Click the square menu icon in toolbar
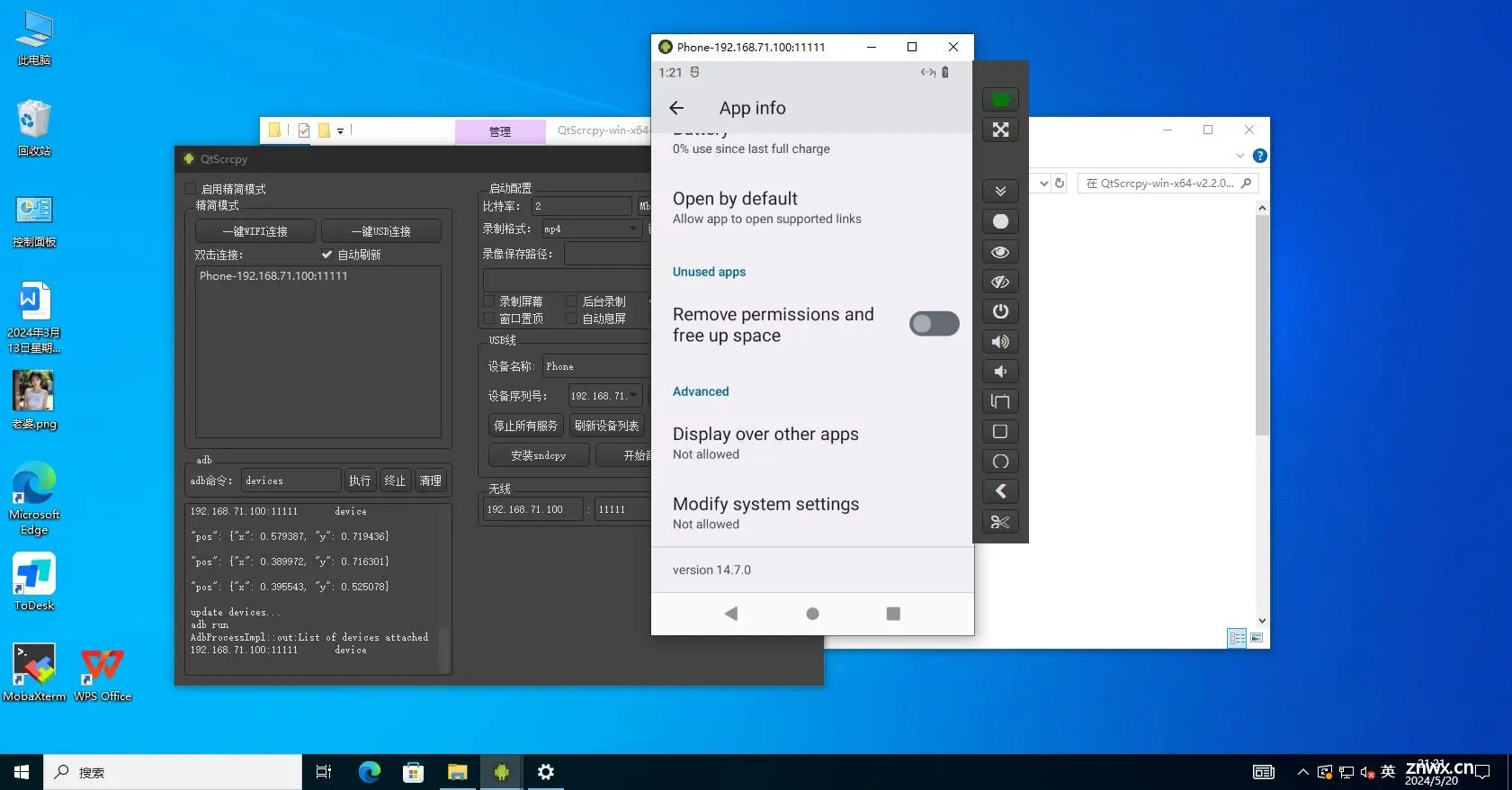The width and height of the screenshot is (1512, 790). coord(1000,431)
